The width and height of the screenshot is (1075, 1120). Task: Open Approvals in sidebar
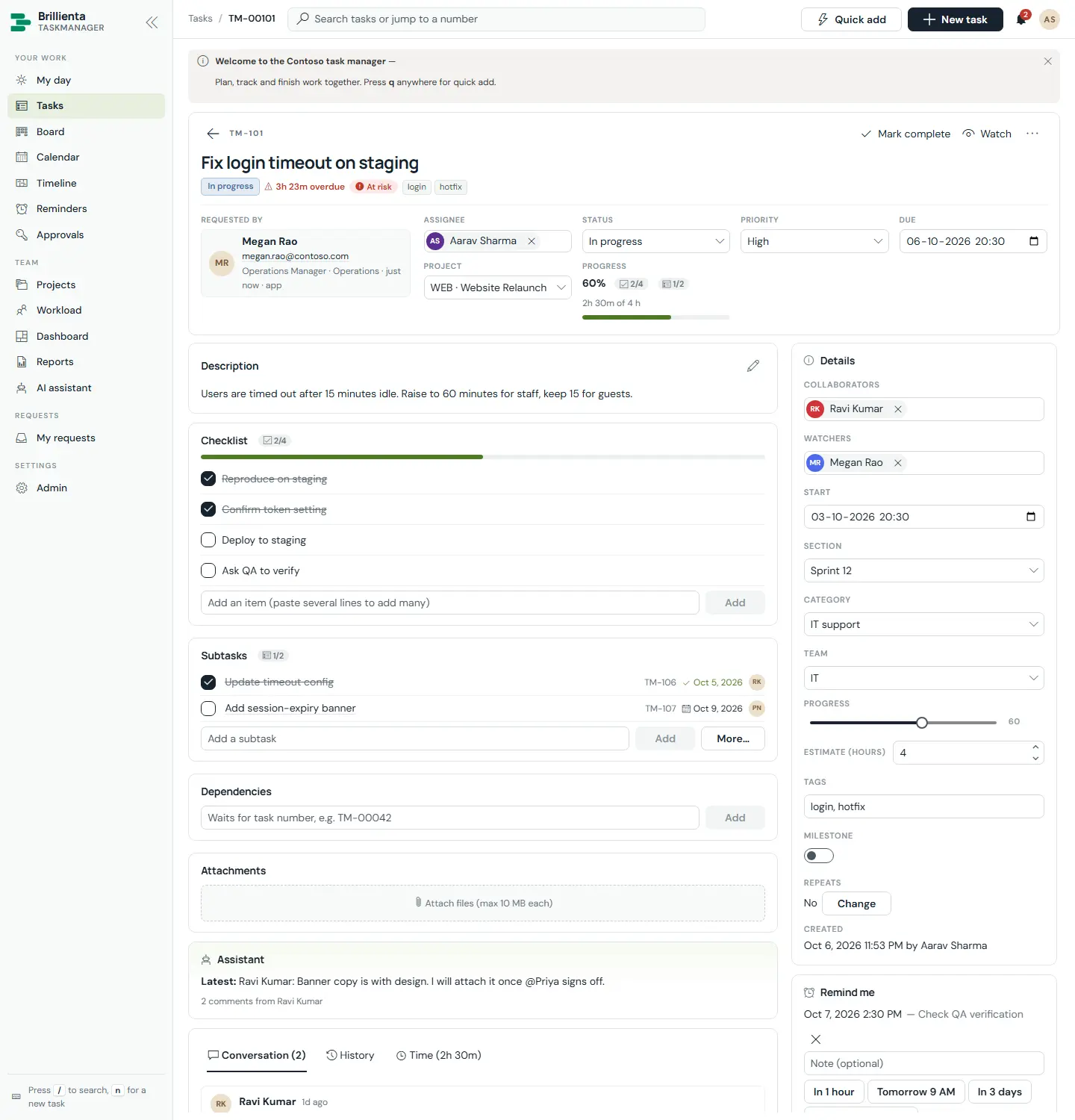click(86, 234)
